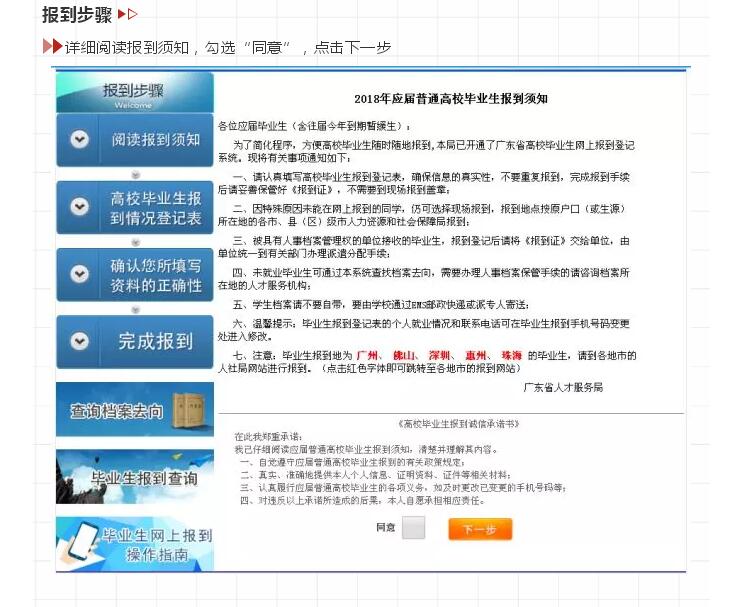732x607 pixels.
Task: Expand the 完成报到 step chevron
Action: pos(80,341)
